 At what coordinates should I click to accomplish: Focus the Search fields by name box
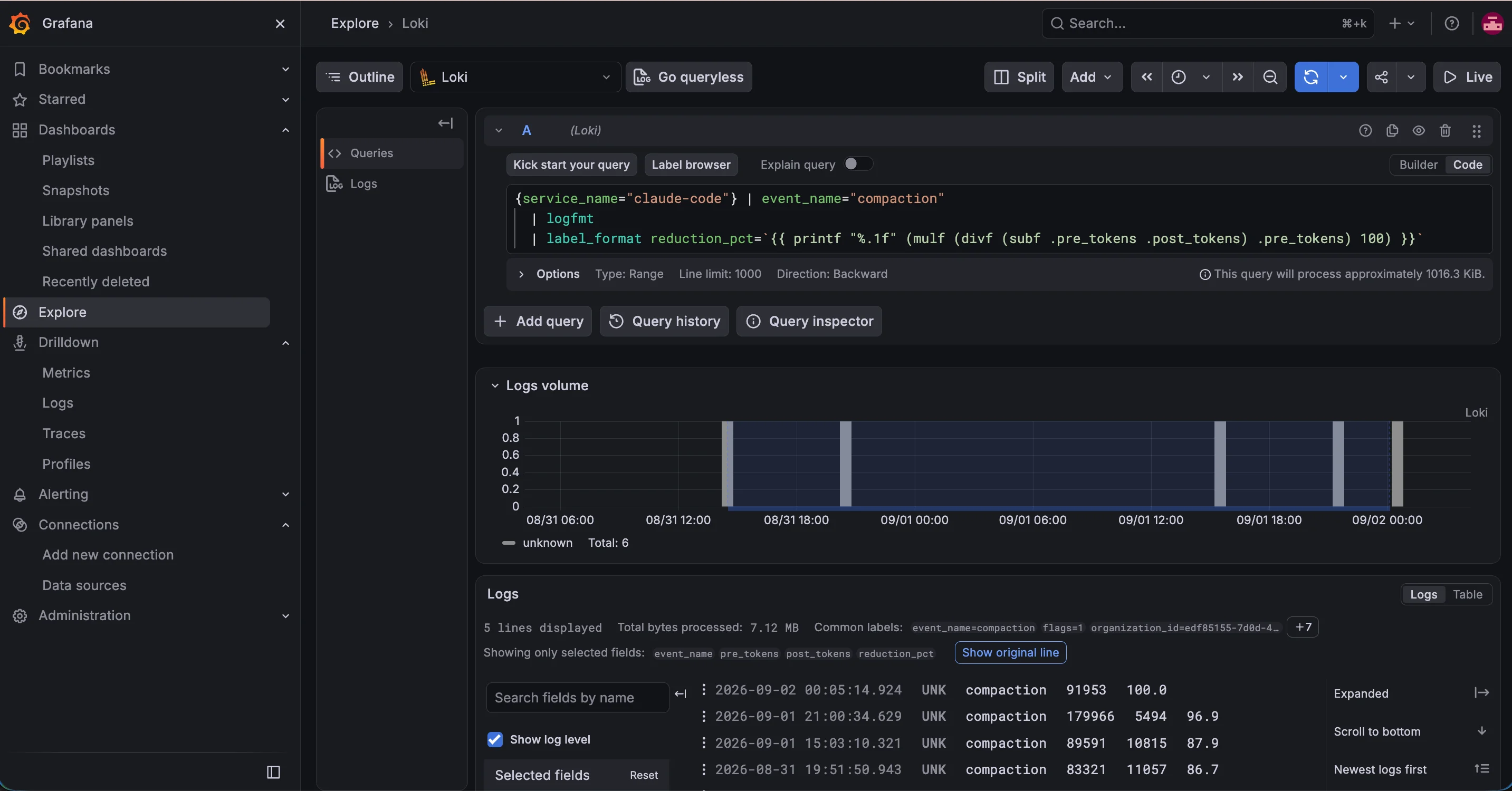point(578,698)
